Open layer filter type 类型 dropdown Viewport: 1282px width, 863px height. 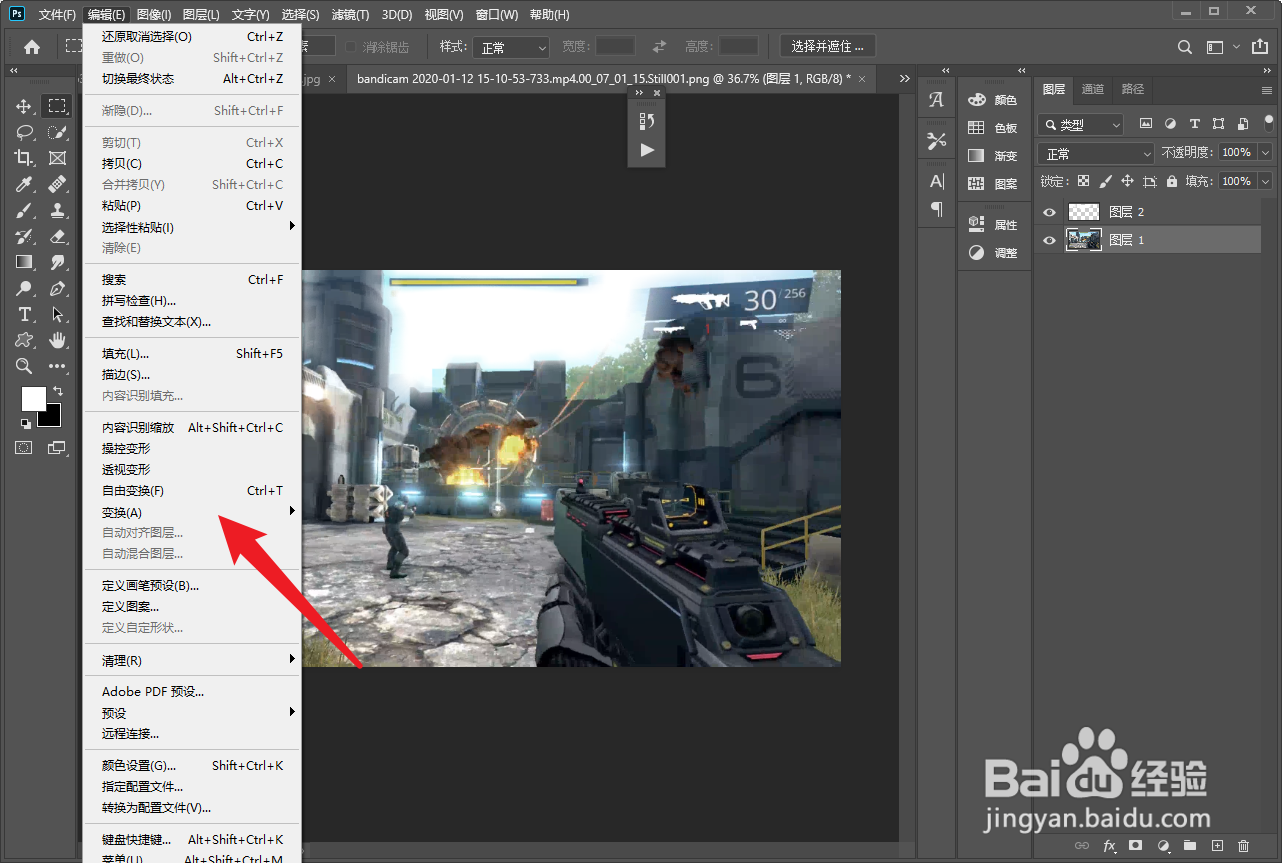coord(1081,125)
